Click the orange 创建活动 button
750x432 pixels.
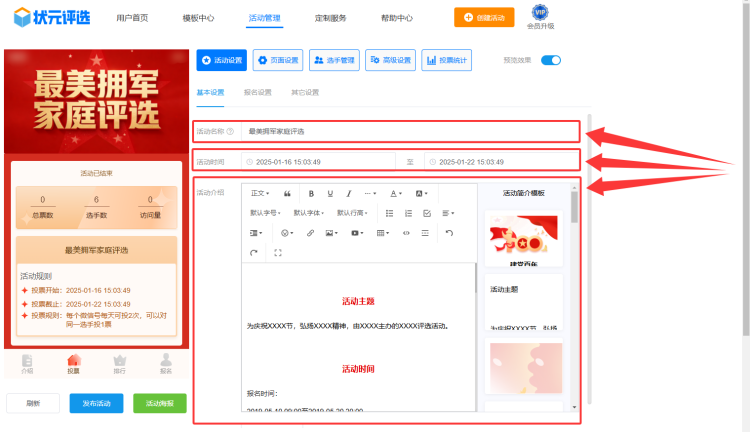coord(484,17)
